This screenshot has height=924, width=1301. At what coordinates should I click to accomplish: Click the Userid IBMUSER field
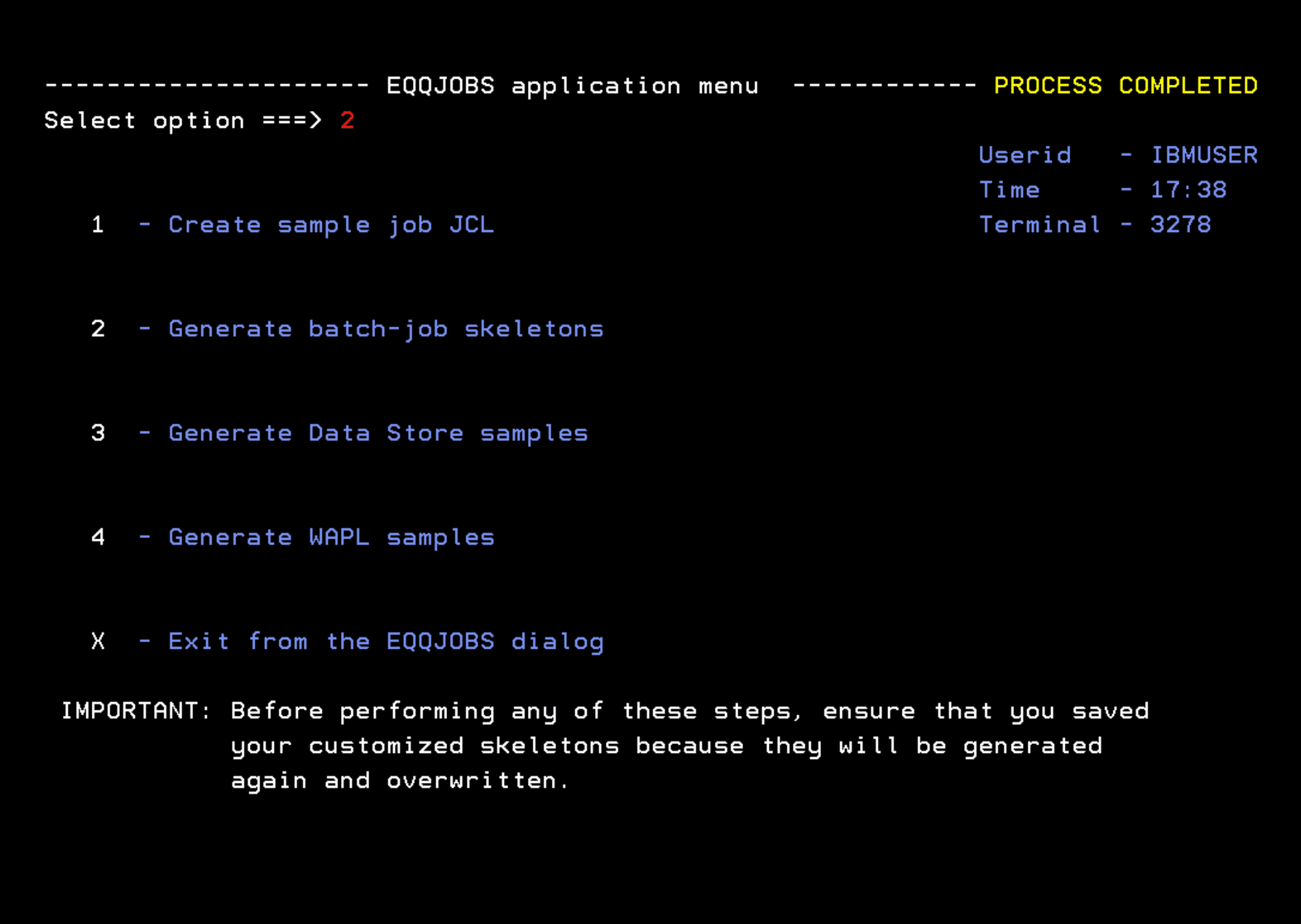[x=1118, y=155]
